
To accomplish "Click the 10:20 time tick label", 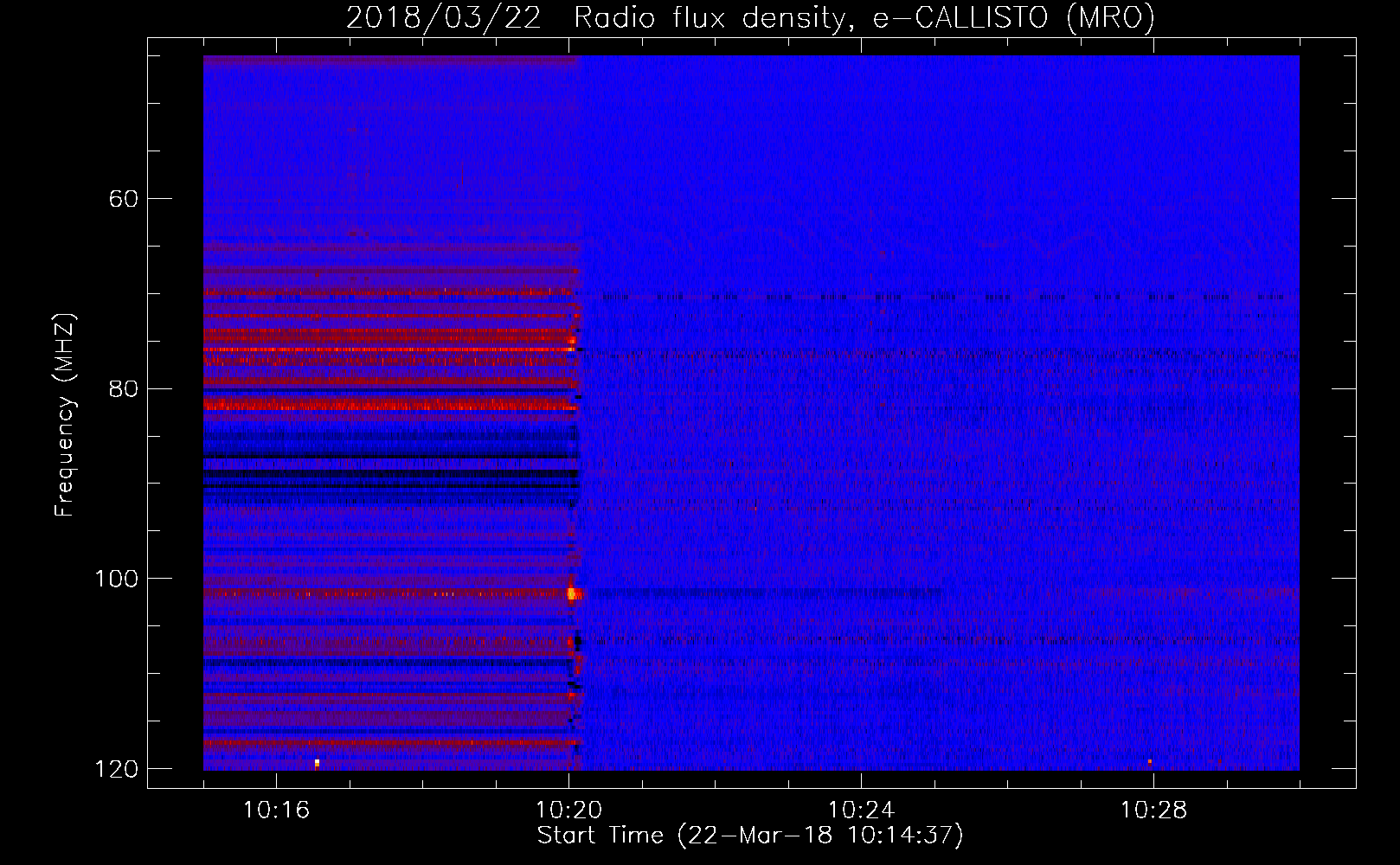I will (568, 811).
